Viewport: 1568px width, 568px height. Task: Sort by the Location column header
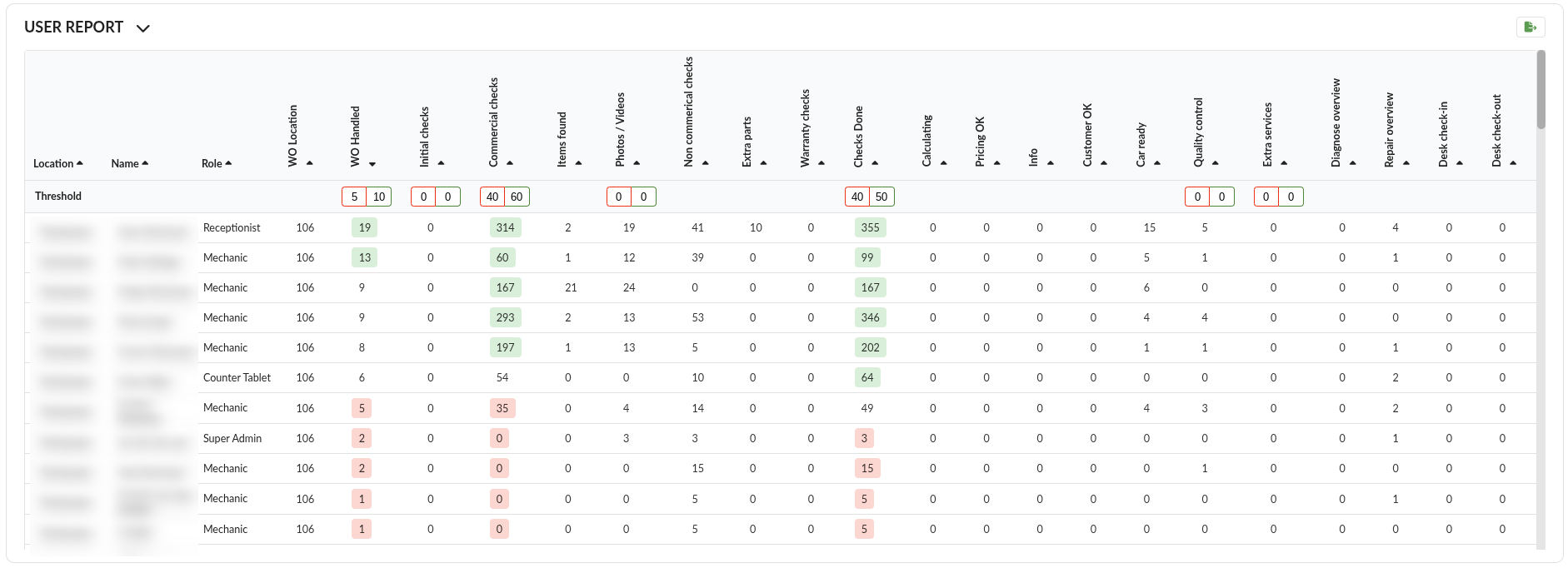57,164
